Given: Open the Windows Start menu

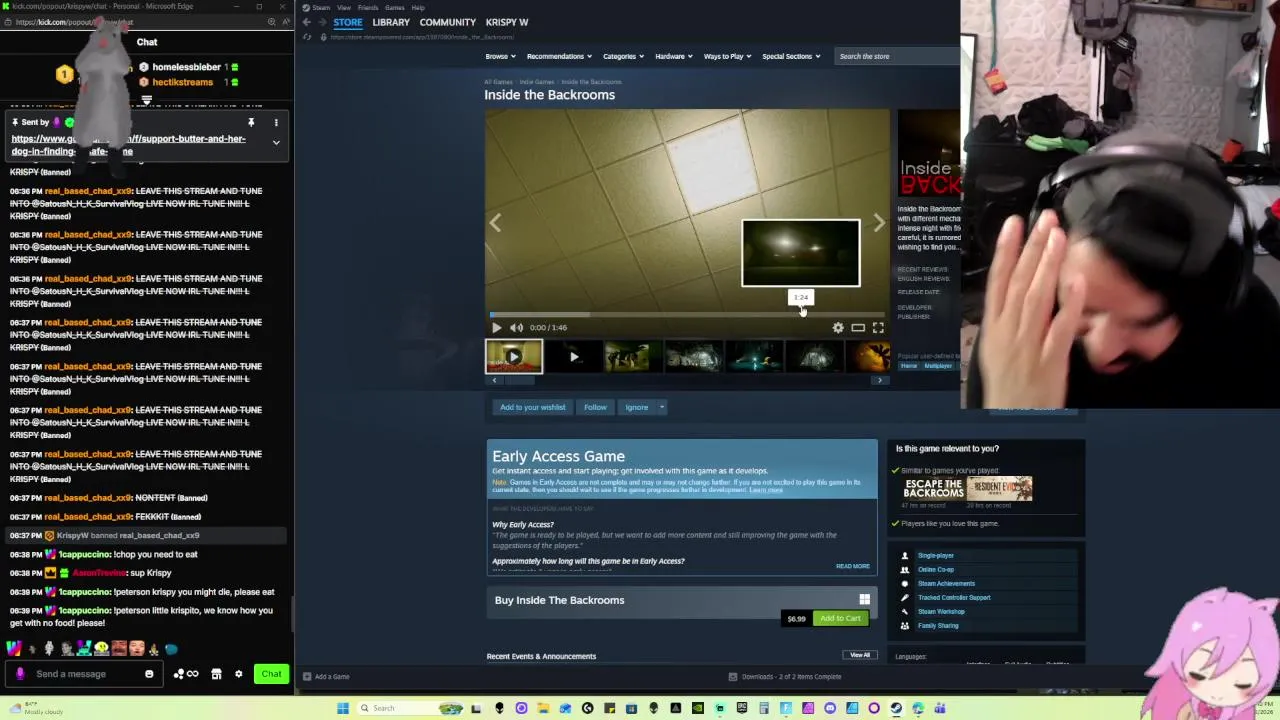Looking at the screenshot, I should point(343,708).
